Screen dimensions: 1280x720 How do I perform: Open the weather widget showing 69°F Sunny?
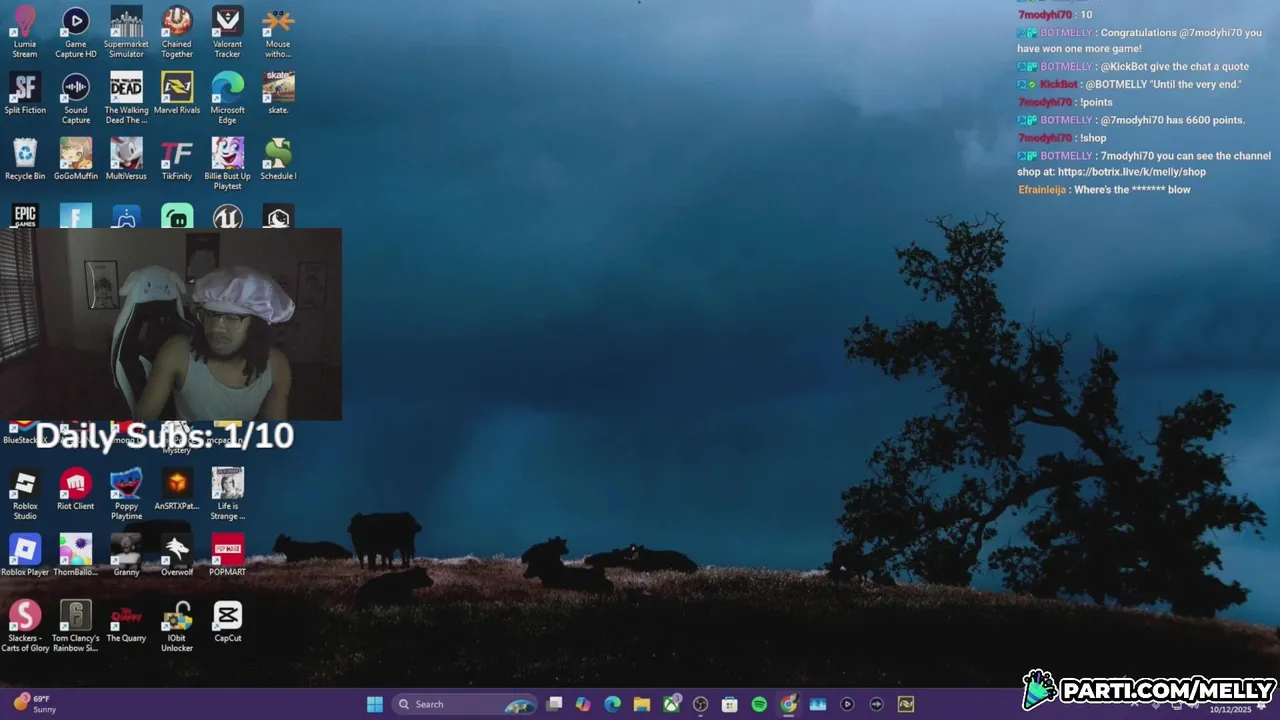pyautogui.click(x=34, y=704)
